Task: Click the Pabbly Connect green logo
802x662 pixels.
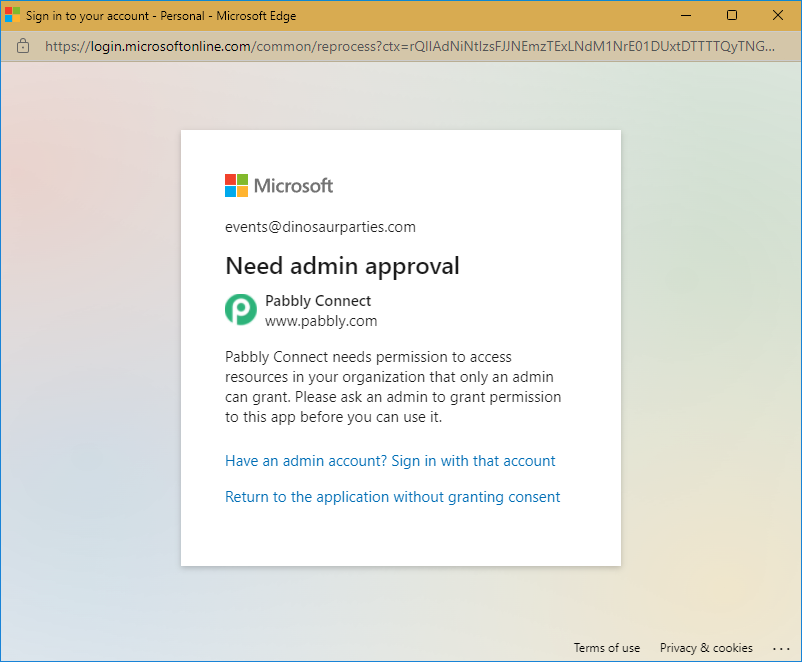Action: click(x=241, y=310)
